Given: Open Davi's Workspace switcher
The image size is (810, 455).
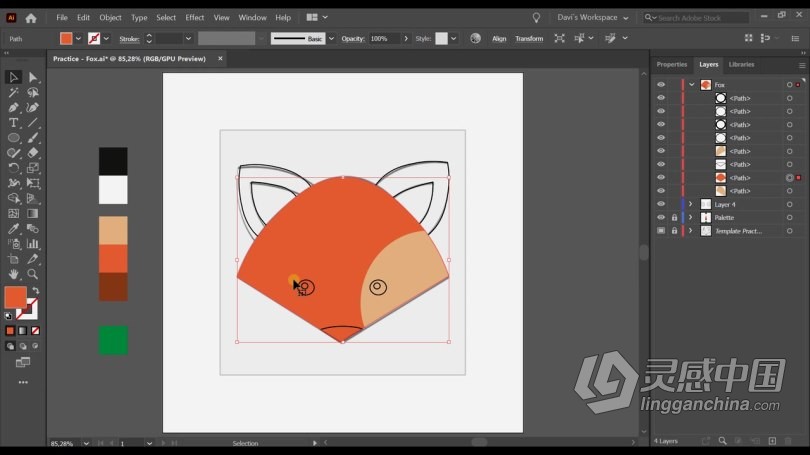Looking at the screenshot, I should click(x=593, y=18).
